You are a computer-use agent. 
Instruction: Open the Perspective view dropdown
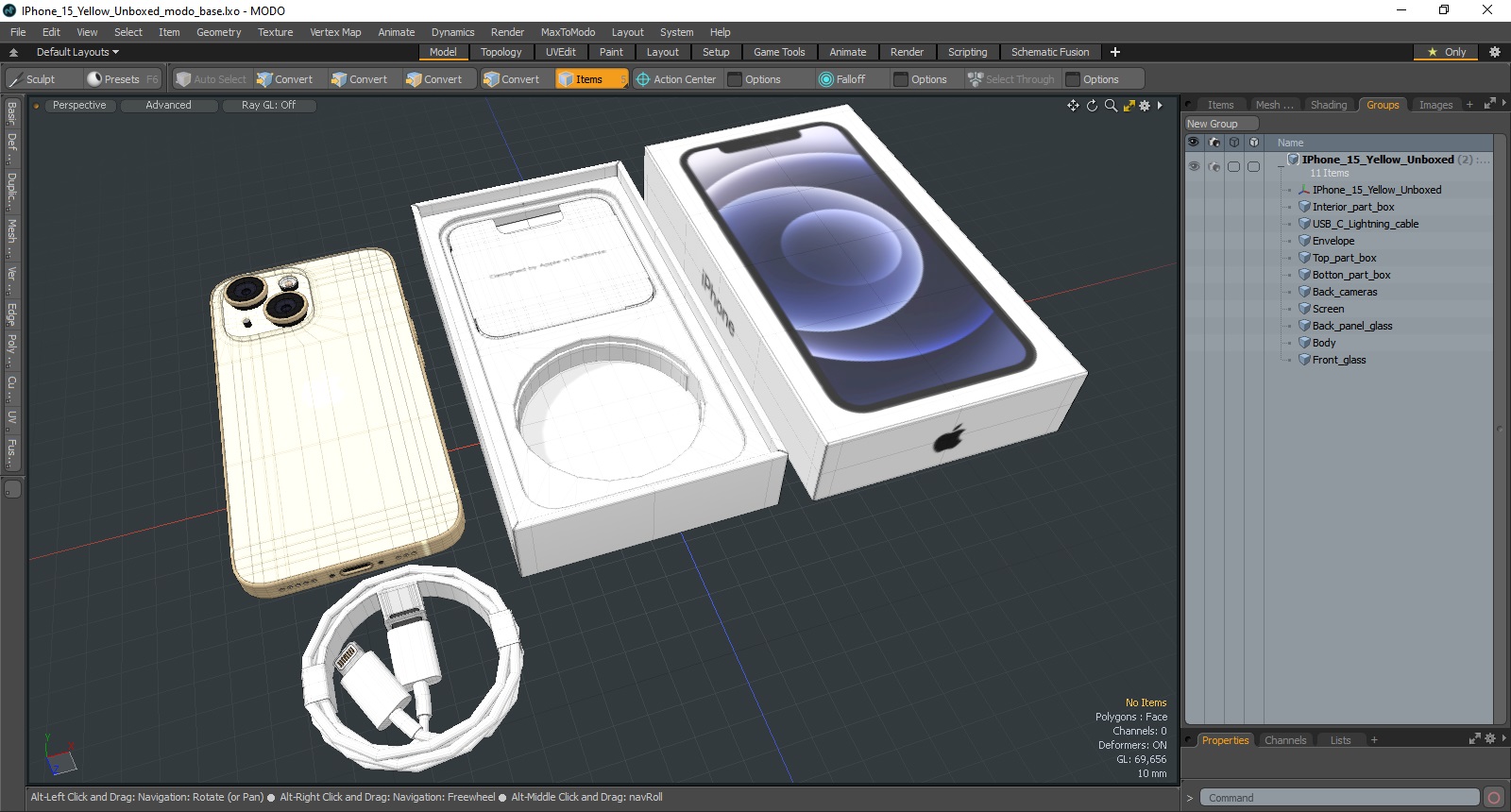[x=79, y=105]
